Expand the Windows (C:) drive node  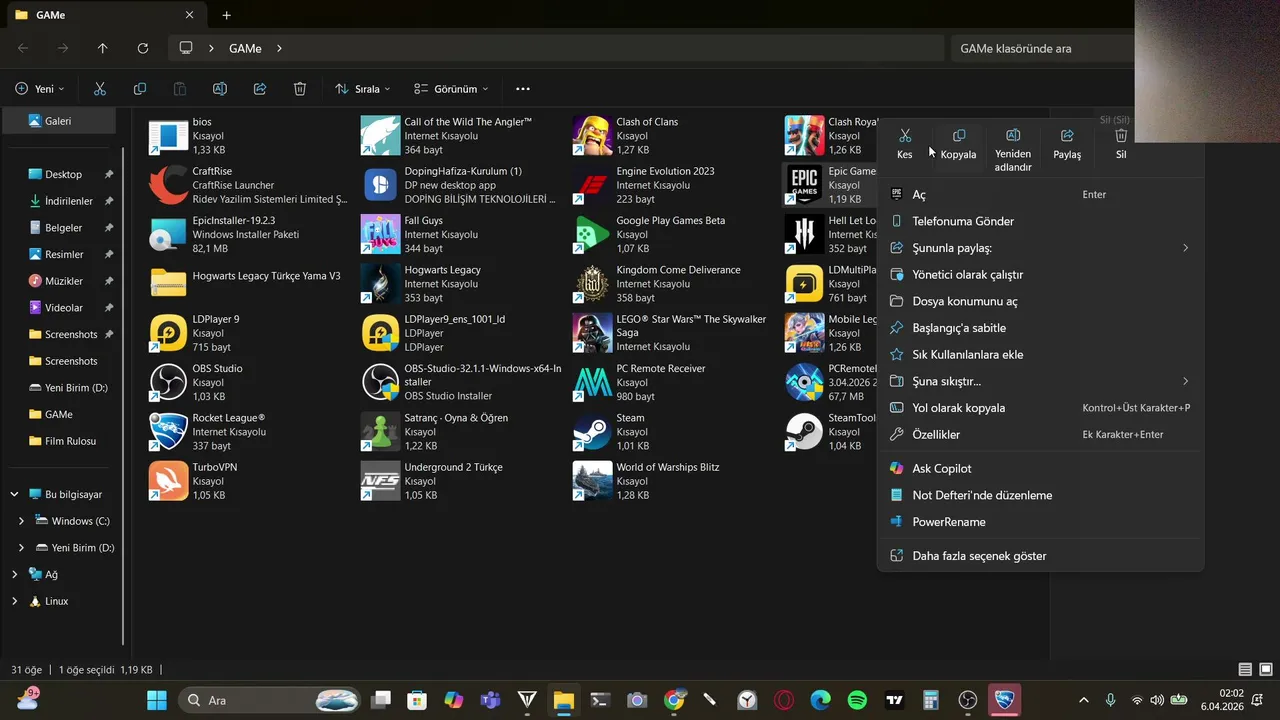[x=22, y=521]
